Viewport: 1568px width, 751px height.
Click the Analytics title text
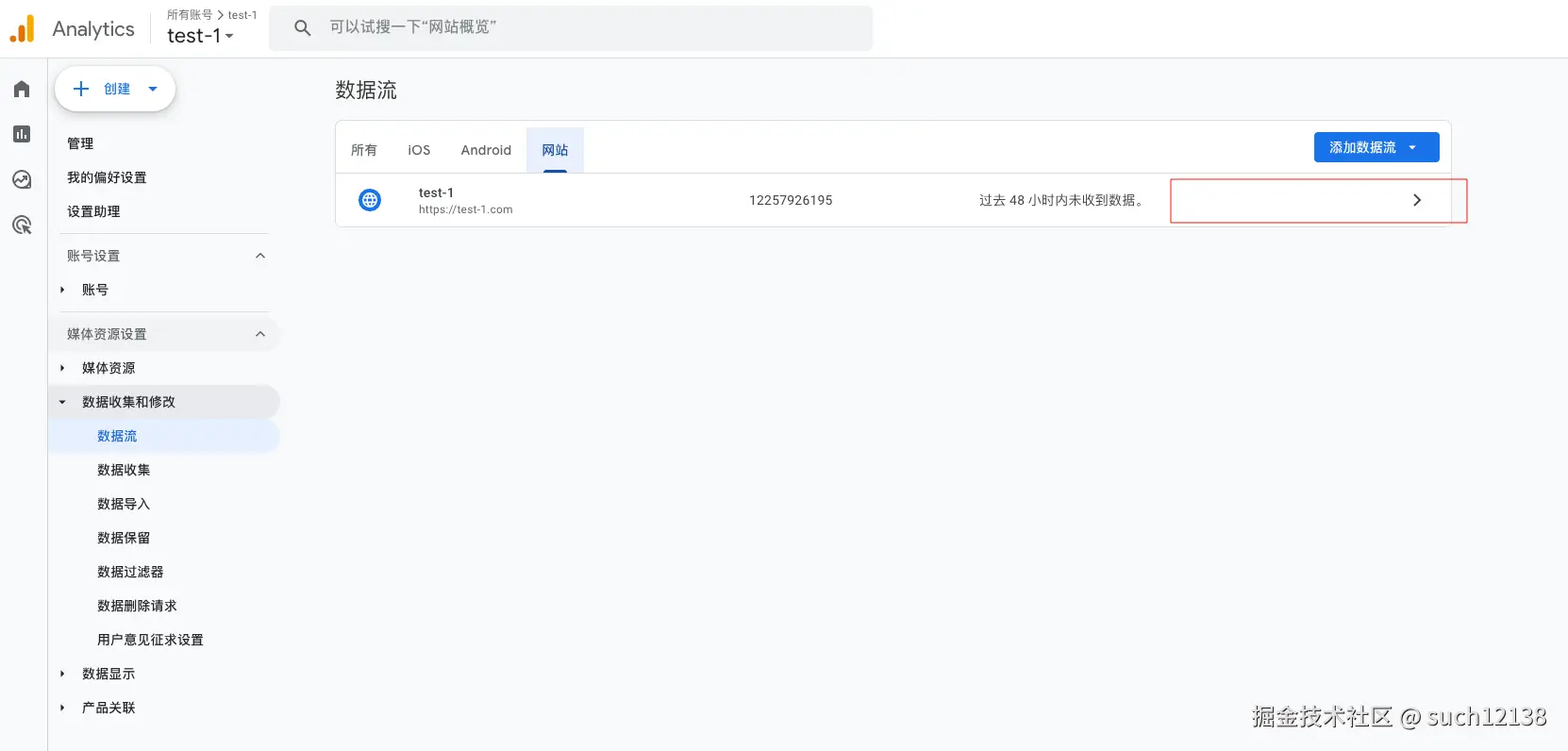(x=93, y=29)
